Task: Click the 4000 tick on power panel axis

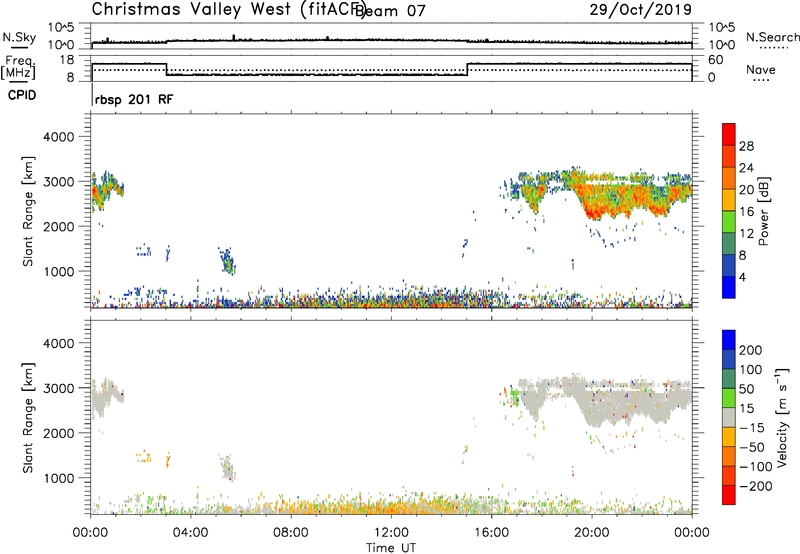Action: pyautogui.click(x=59, y=137)
